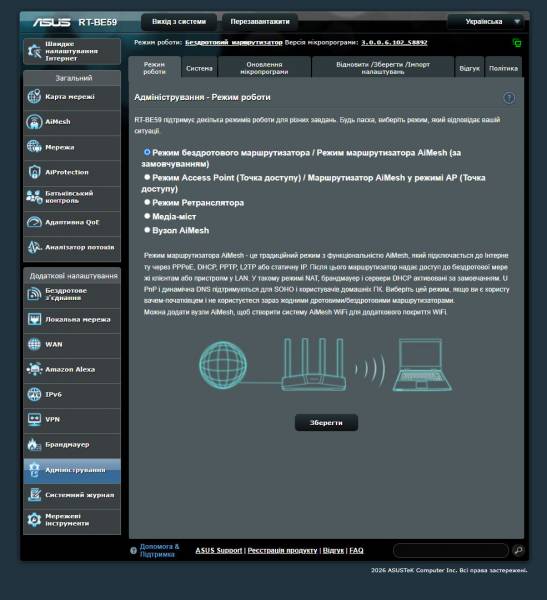This screenshot has width=547, height=600.
Task: Click the Перезавантажити reboot button
Action: tap(260, 22)
